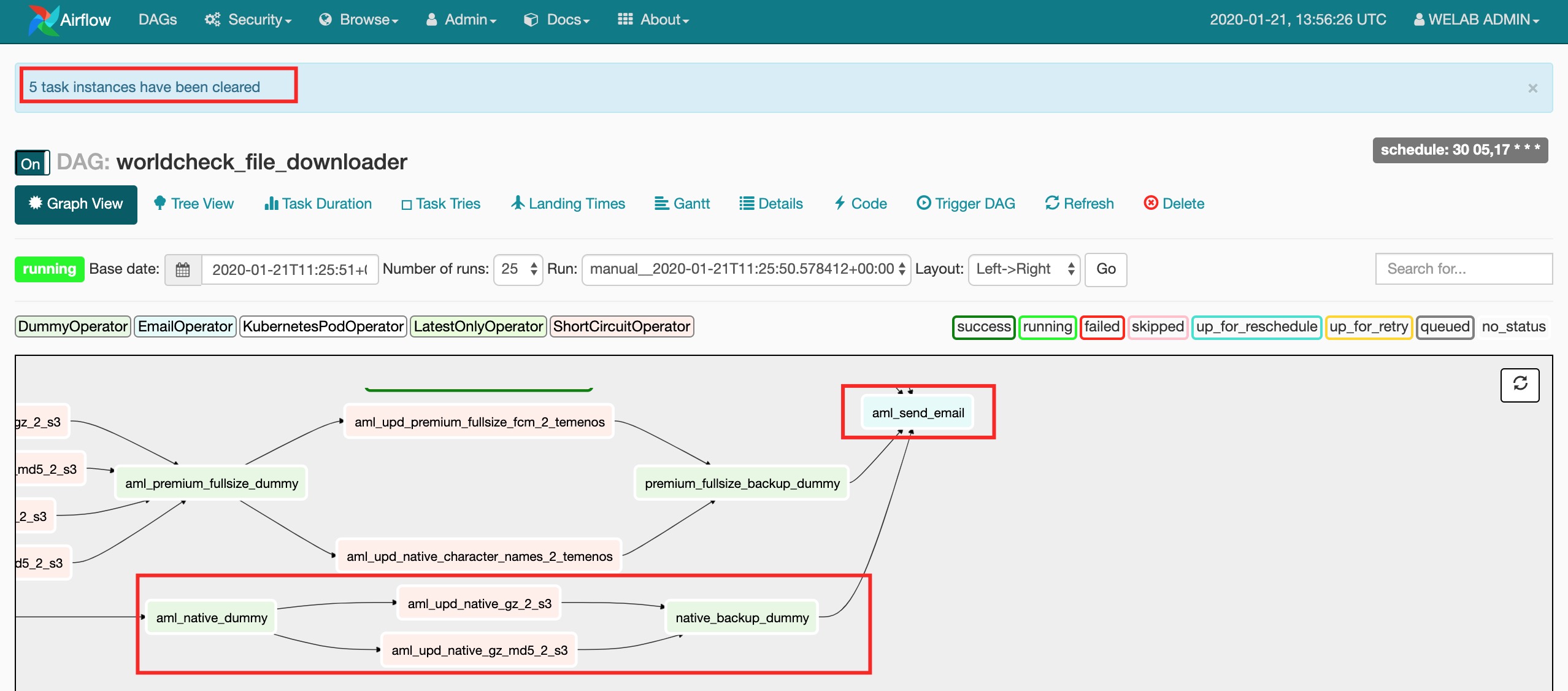This screenshot has width=1568, height=691.
Task: Open the Run selection dropdown
Action: pyautogui.click(x=746, y=269)
